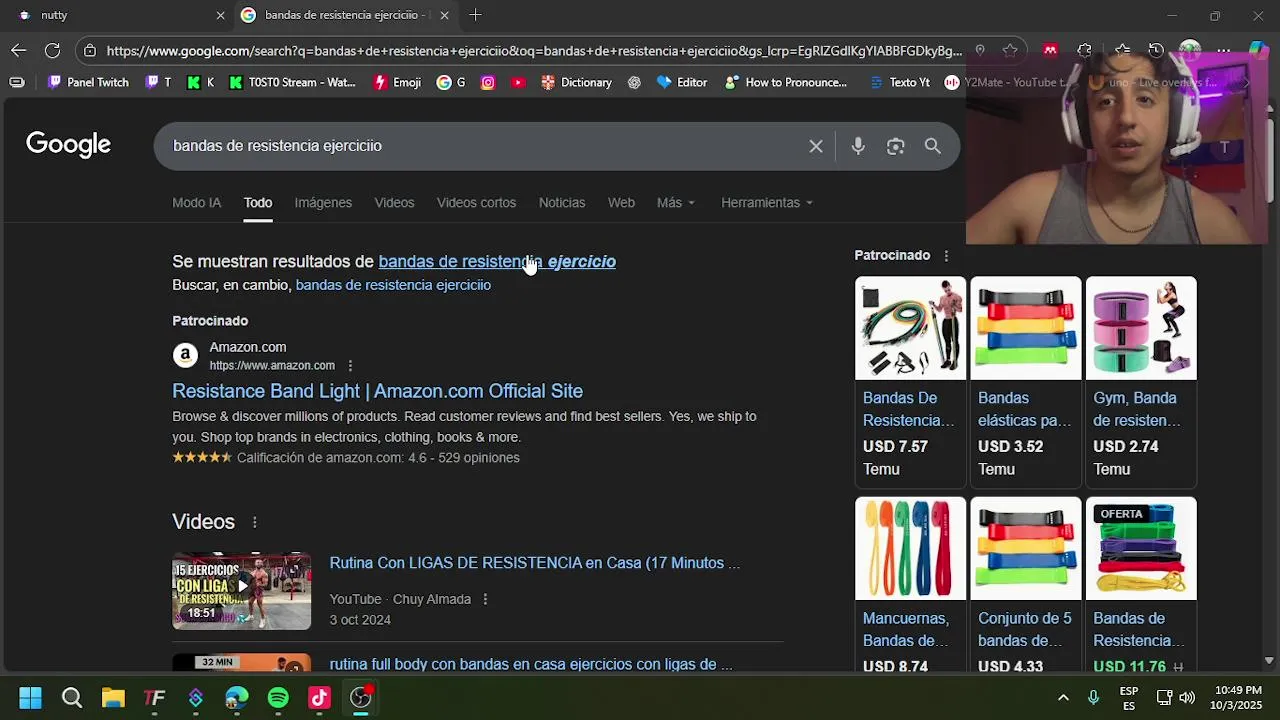Image resolution: width=1280 pixels, height=720 pixels.
Task: Open Temu product priced USD 7.57
Action: (910, 381)
